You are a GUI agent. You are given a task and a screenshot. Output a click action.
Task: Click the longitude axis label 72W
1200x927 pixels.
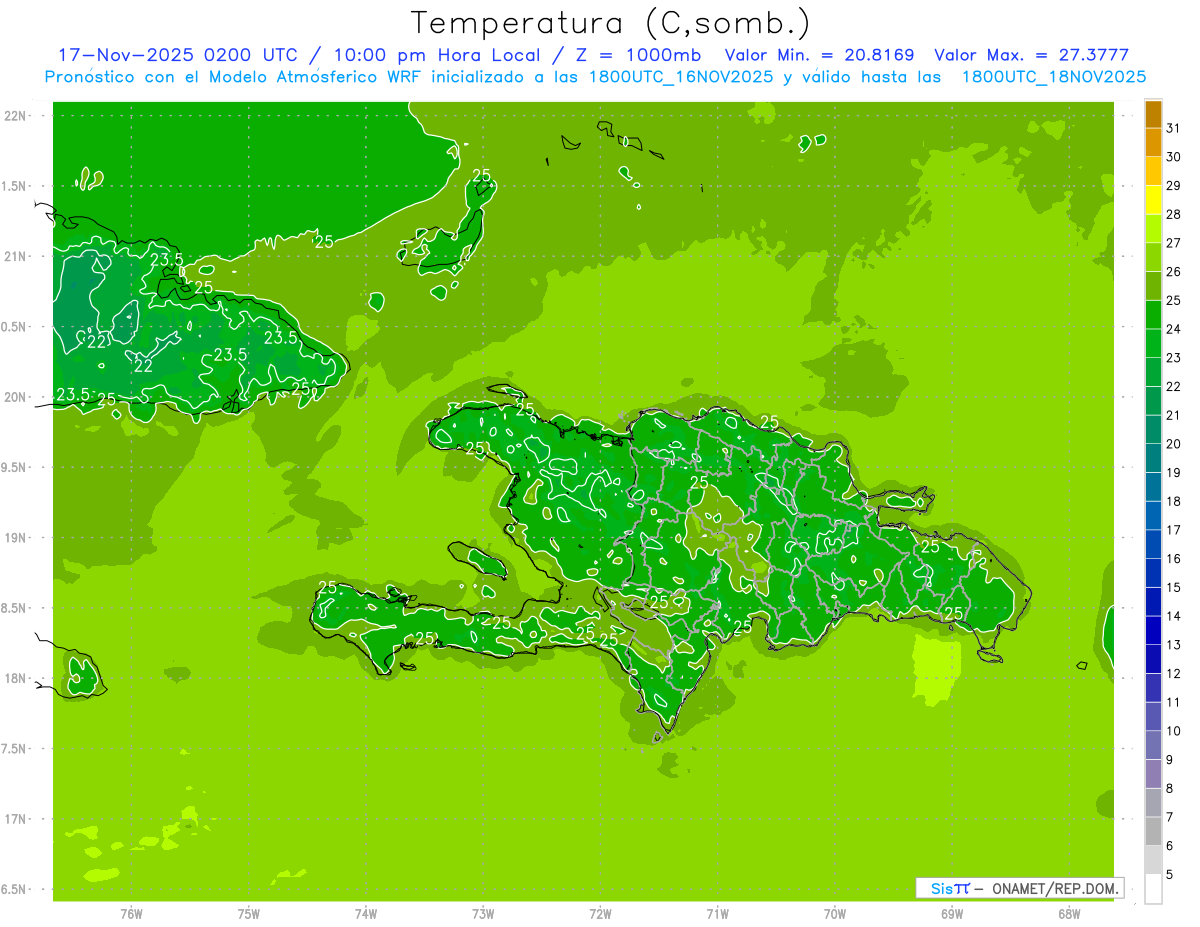600,914
